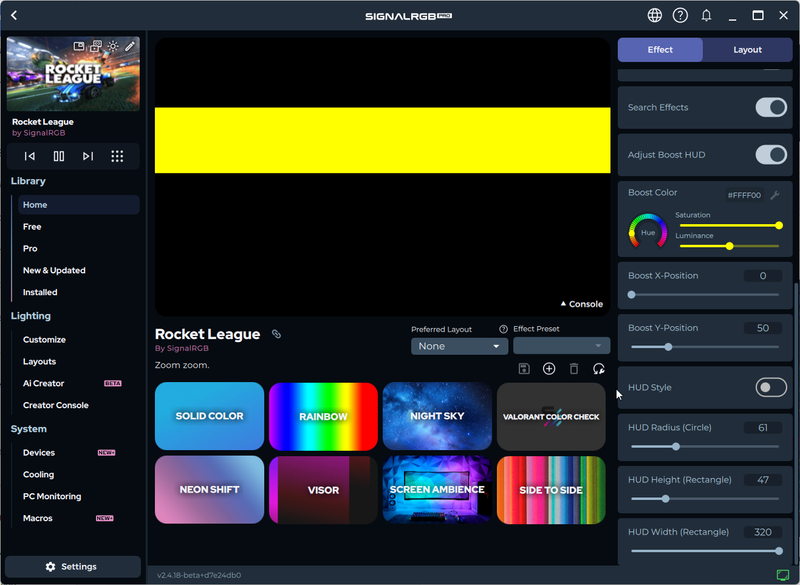Open Devices in the System section
800x585 pixels.
tap(39, 453)
